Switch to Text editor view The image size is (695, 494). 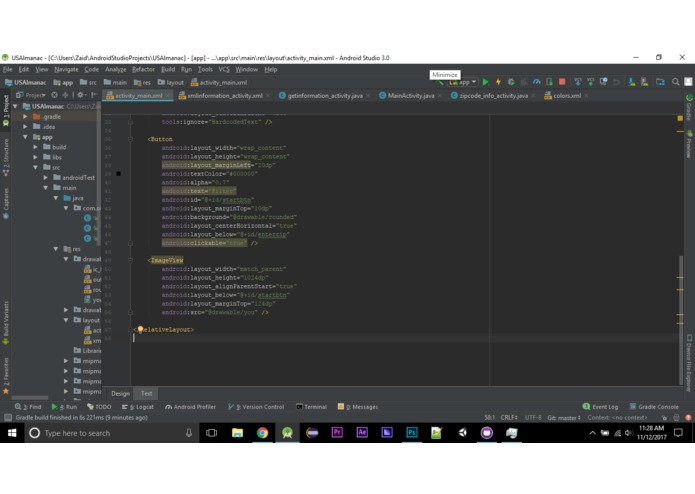pyautogui.click(x=146, y=393)
